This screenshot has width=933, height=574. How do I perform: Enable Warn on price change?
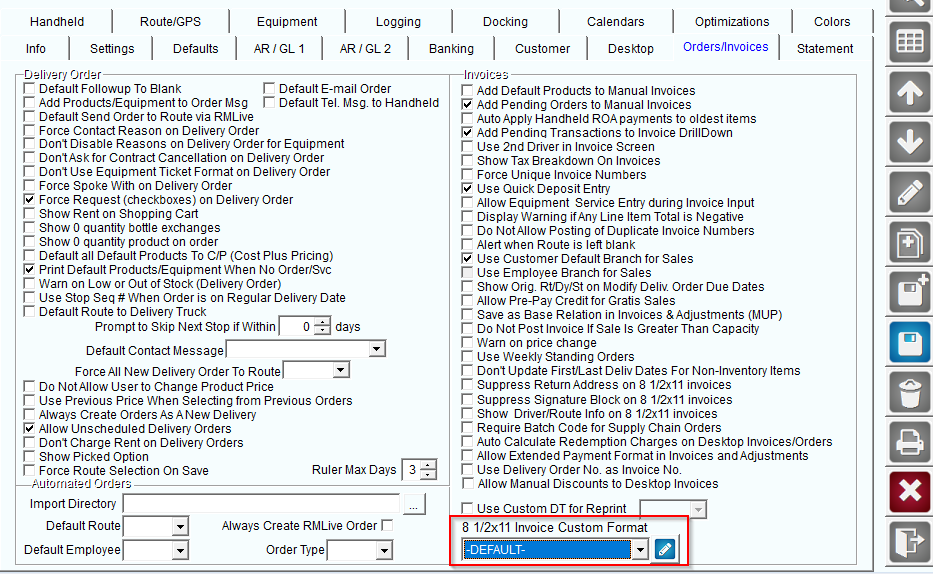pos(467,343)
